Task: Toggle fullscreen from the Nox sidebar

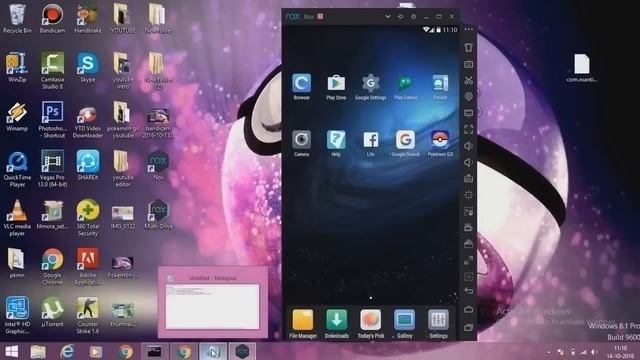Action: click(469, 129)
